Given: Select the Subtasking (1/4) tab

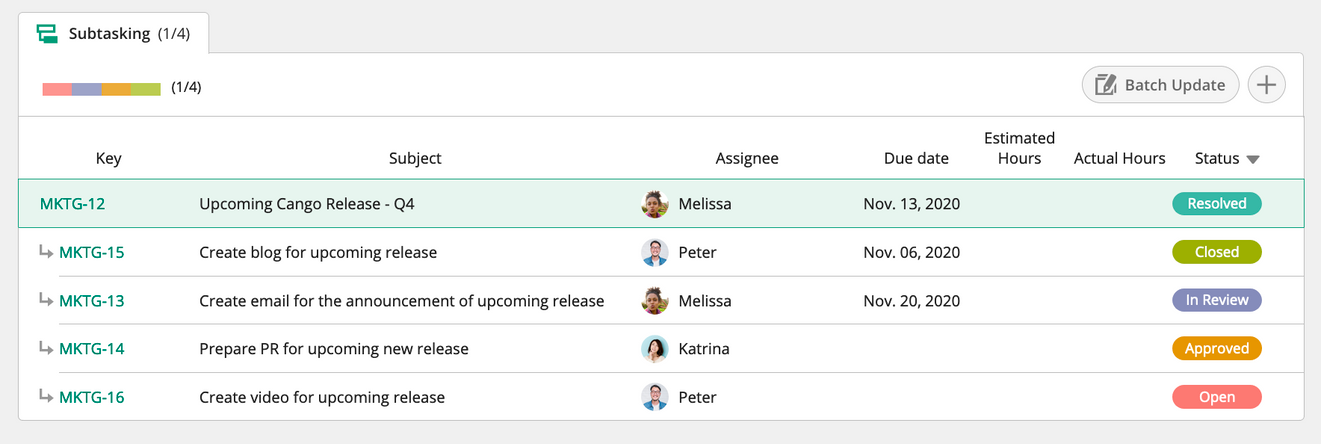Looking at the screenshot, I should coord(113,34).
